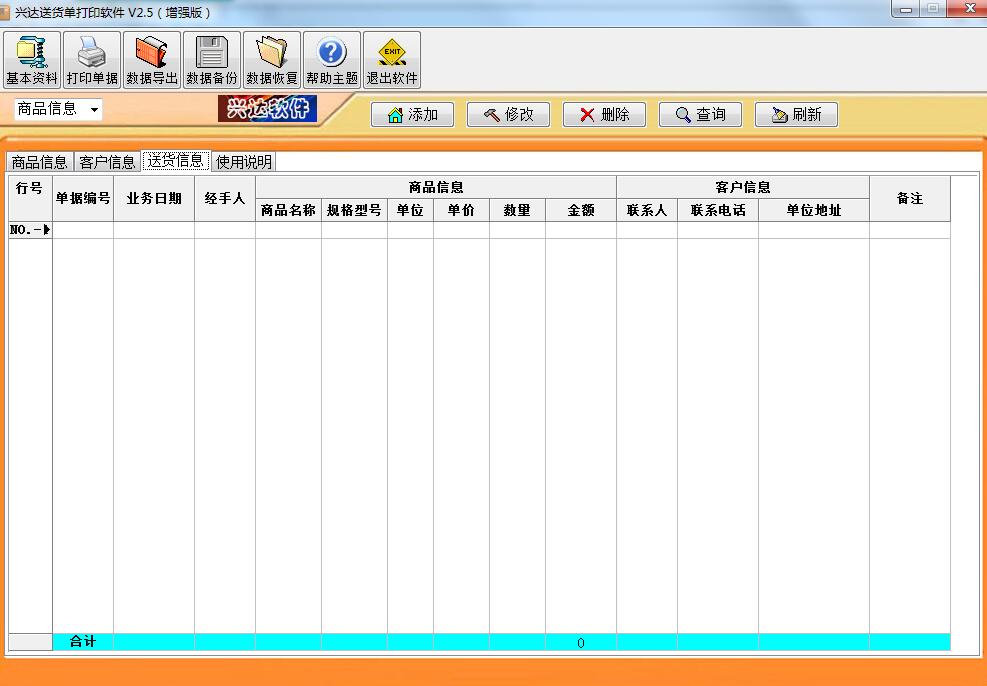Close the 兴达送货单打印软件 window
The width and height of the screenshot is (987, 686).
coord(970,9)
